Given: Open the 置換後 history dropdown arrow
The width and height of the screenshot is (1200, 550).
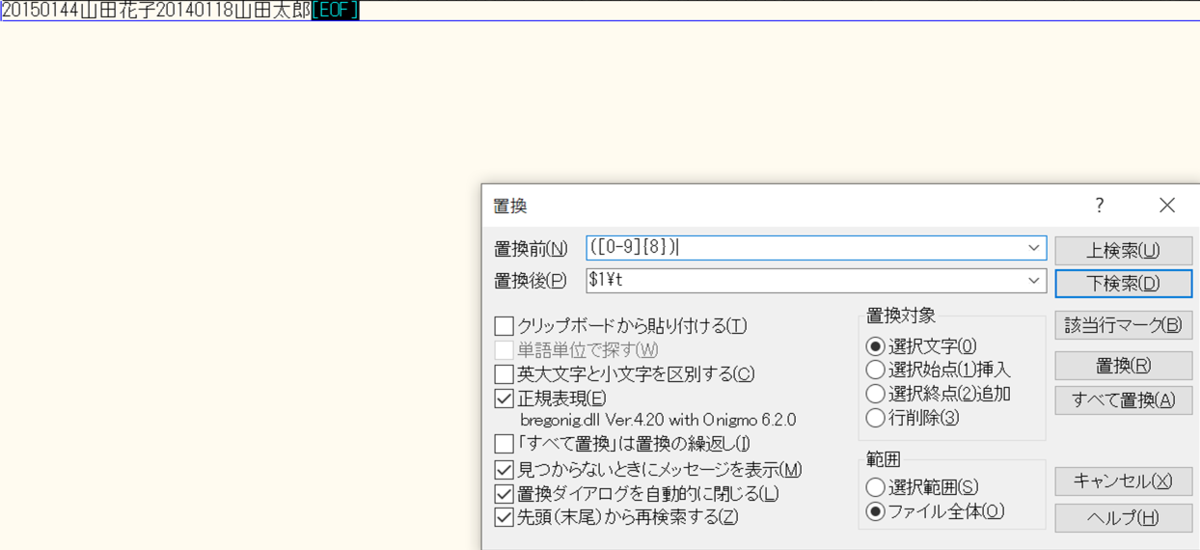Looking at the screenshot, I should pyautogui.click(x=1035, y=282).
